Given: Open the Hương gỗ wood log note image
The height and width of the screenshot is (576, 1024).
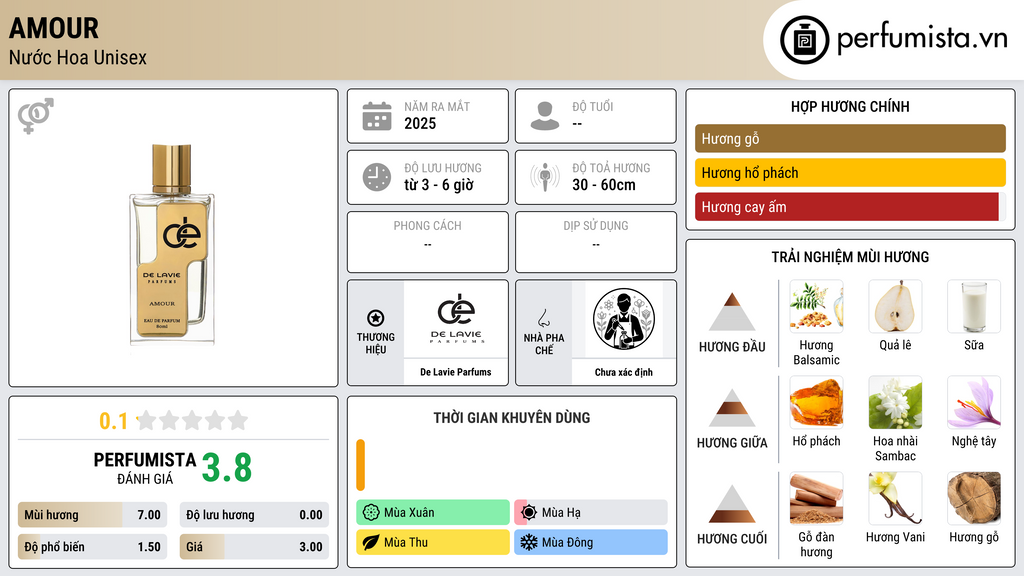Looking at the screenshot, I should click(x=974, y=498).
